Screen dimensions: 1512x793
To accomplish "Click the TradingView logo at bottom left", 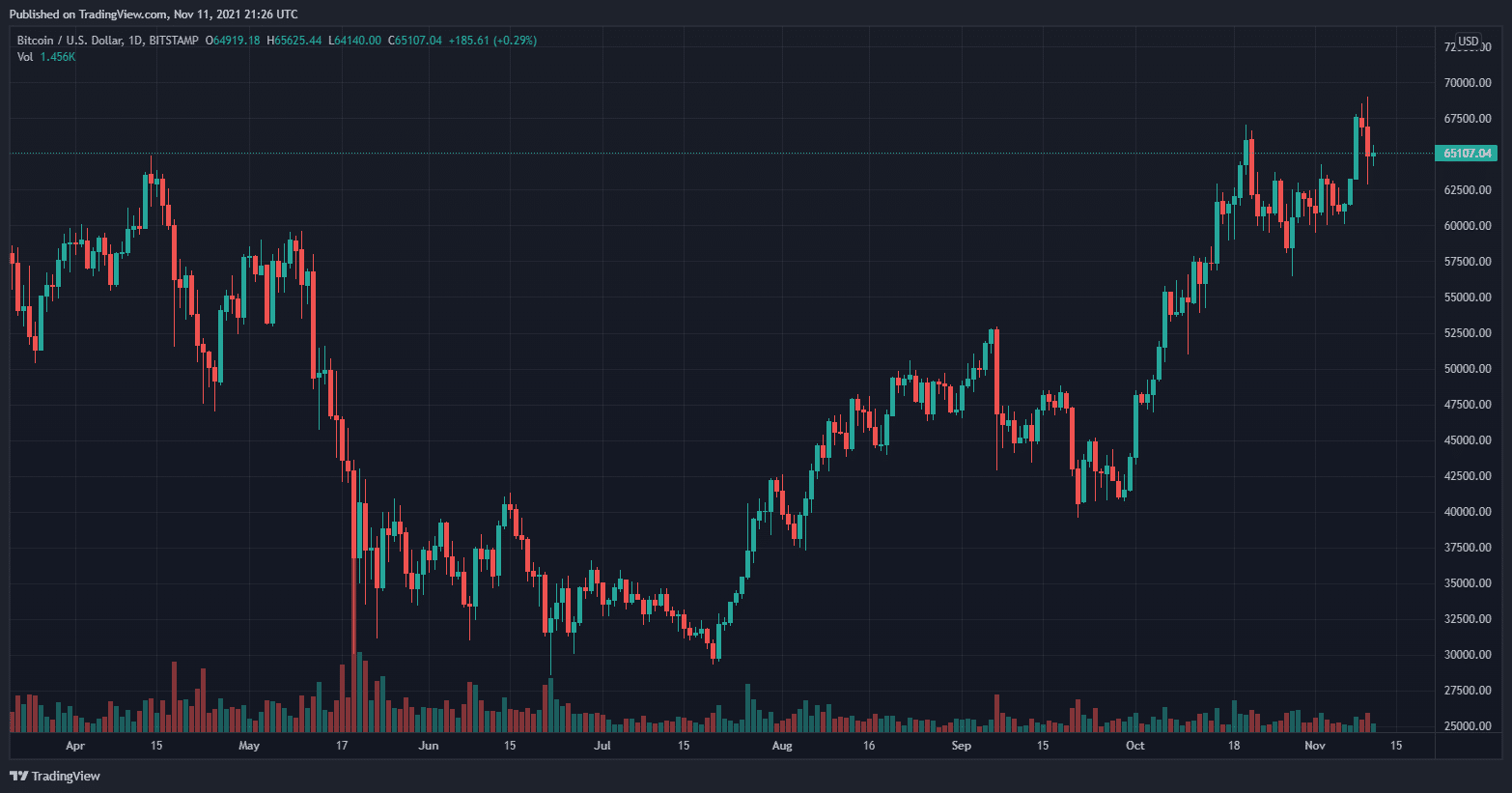I will coord(55,776).
